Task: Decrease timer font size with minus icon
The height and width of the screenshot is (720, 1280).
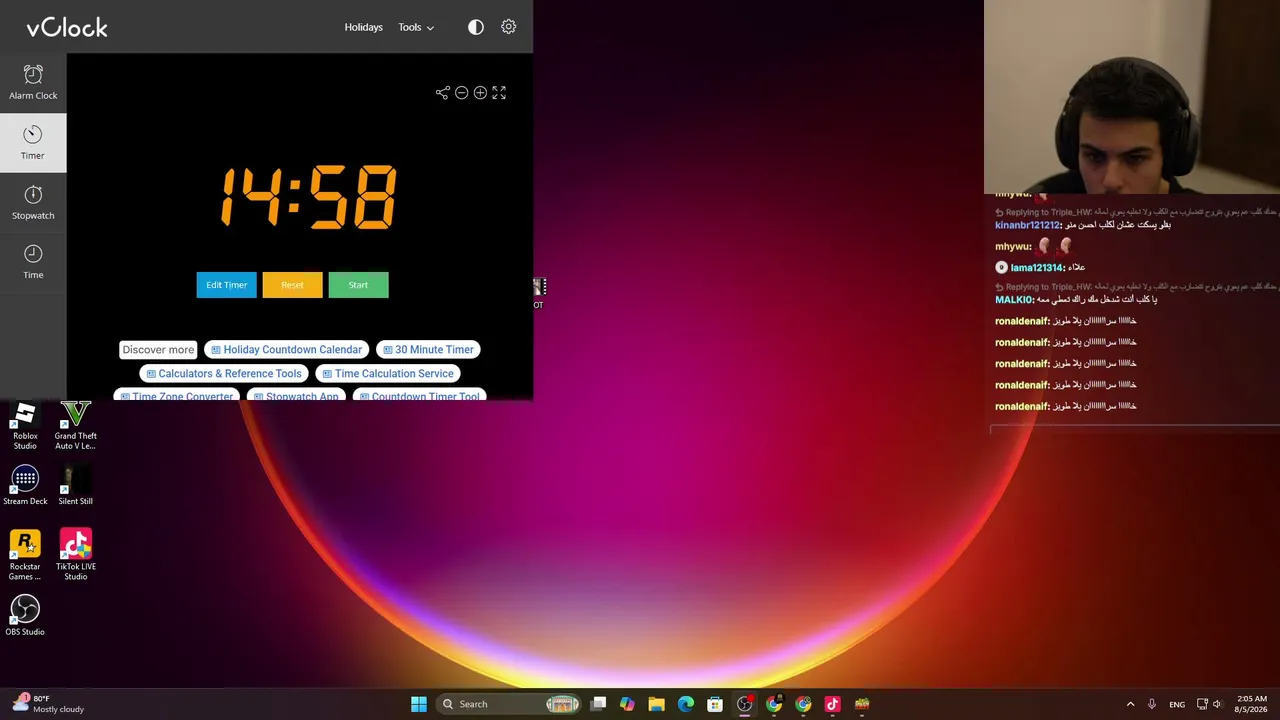Action: pyautogui.click(x=462, y=93)
